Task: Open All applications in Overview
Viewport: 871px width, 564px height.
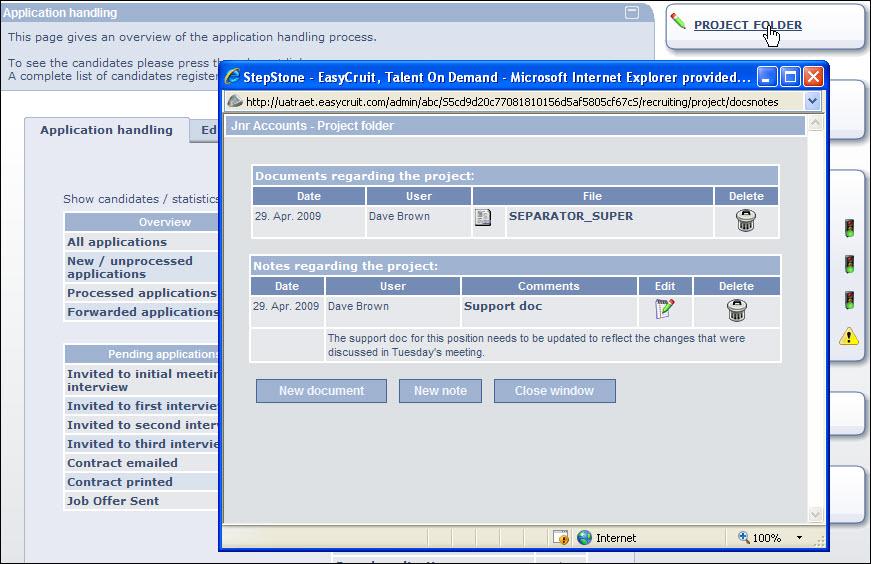Action: [117, 242]
